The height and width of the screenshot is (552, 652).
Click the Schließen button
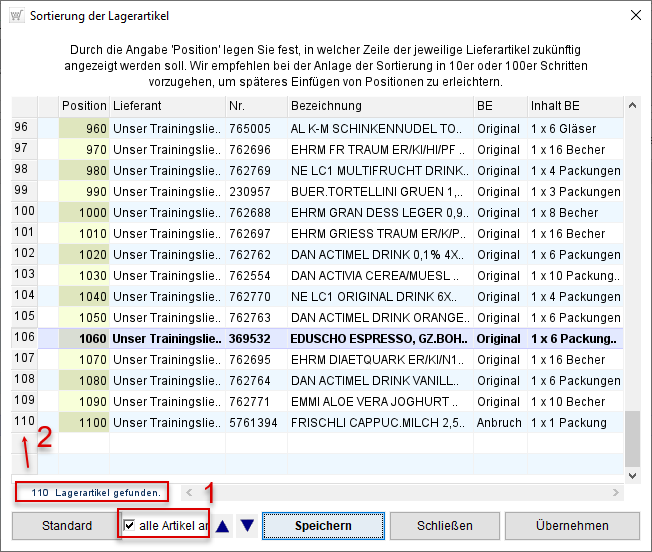point(444,526)
